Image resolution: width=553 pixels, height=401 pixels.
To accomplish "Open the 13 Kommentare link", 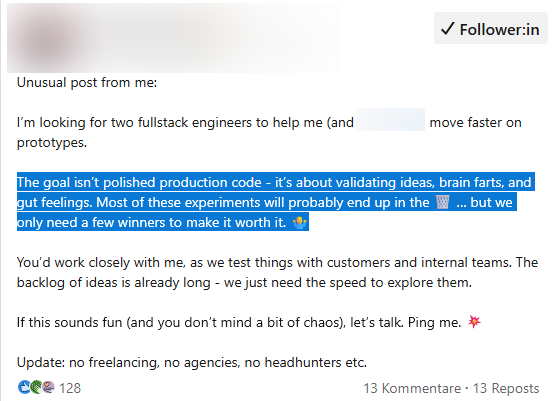I will click(x=412, y=388).
